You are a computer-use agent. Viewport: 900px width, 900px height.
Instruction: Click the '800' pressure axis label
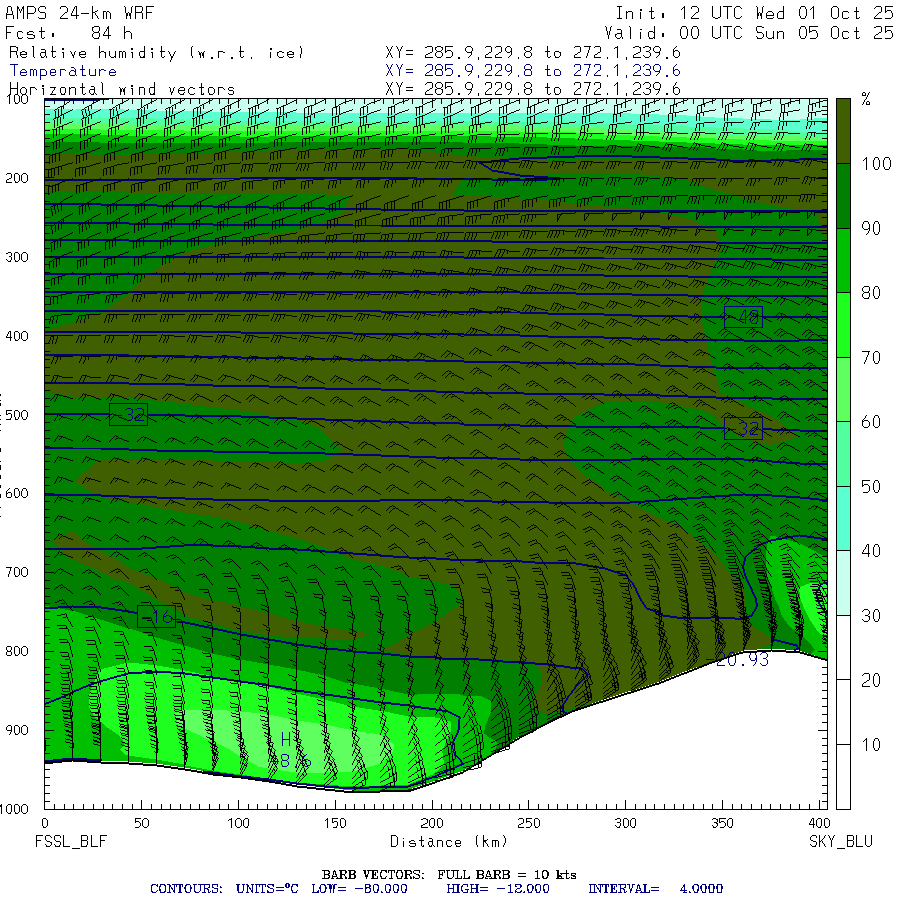pos(17,651)
